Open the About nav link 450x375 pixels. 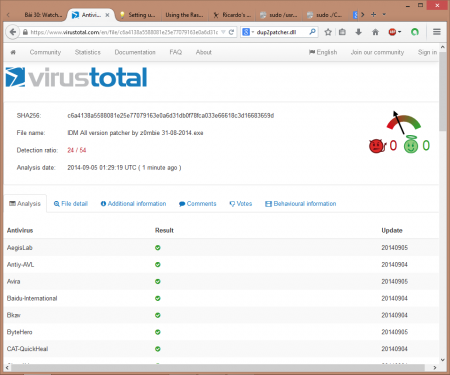coord(204,52)
